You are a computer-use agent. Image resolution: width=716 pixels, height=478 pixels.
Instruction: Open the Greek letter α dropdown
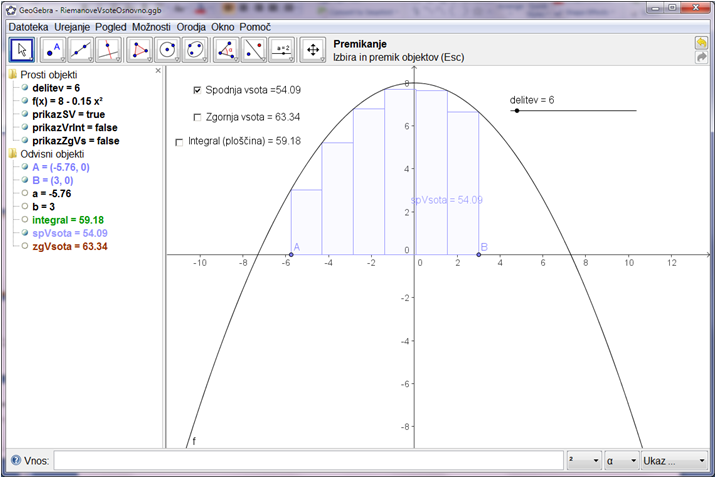(x=621, y=461)
